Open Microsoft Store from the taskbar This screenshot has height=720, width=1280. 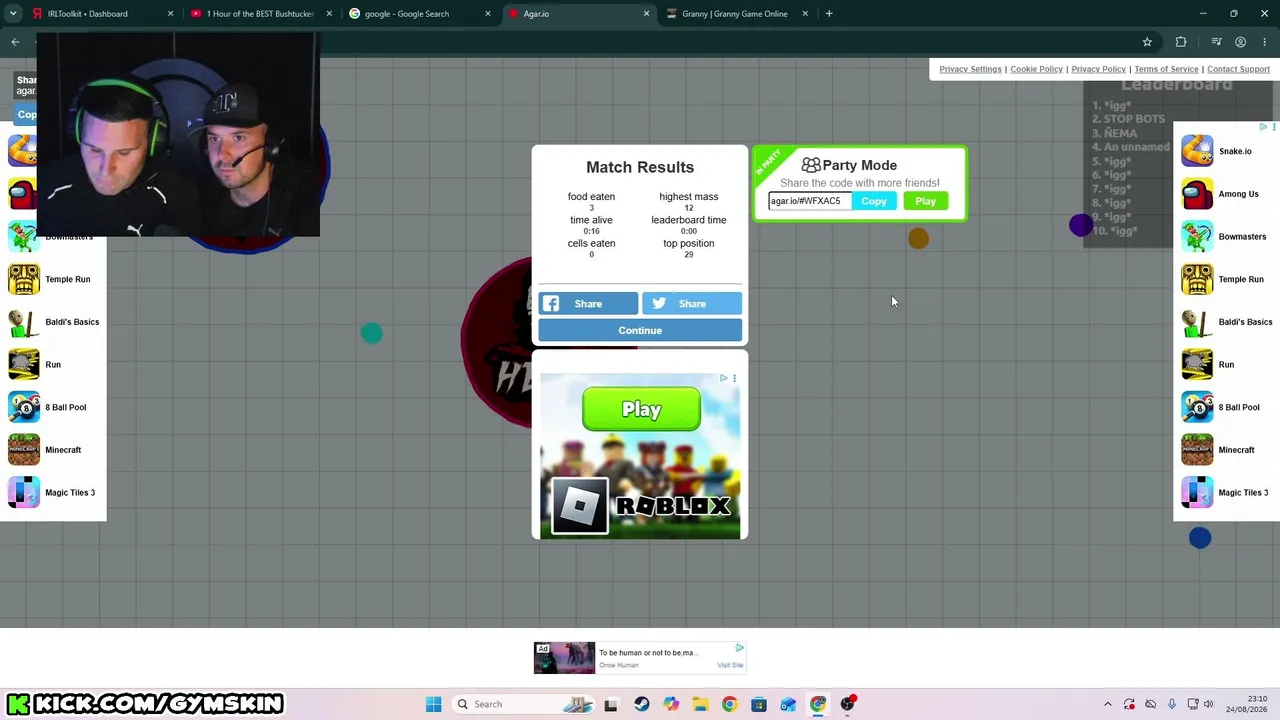[759, 704]
